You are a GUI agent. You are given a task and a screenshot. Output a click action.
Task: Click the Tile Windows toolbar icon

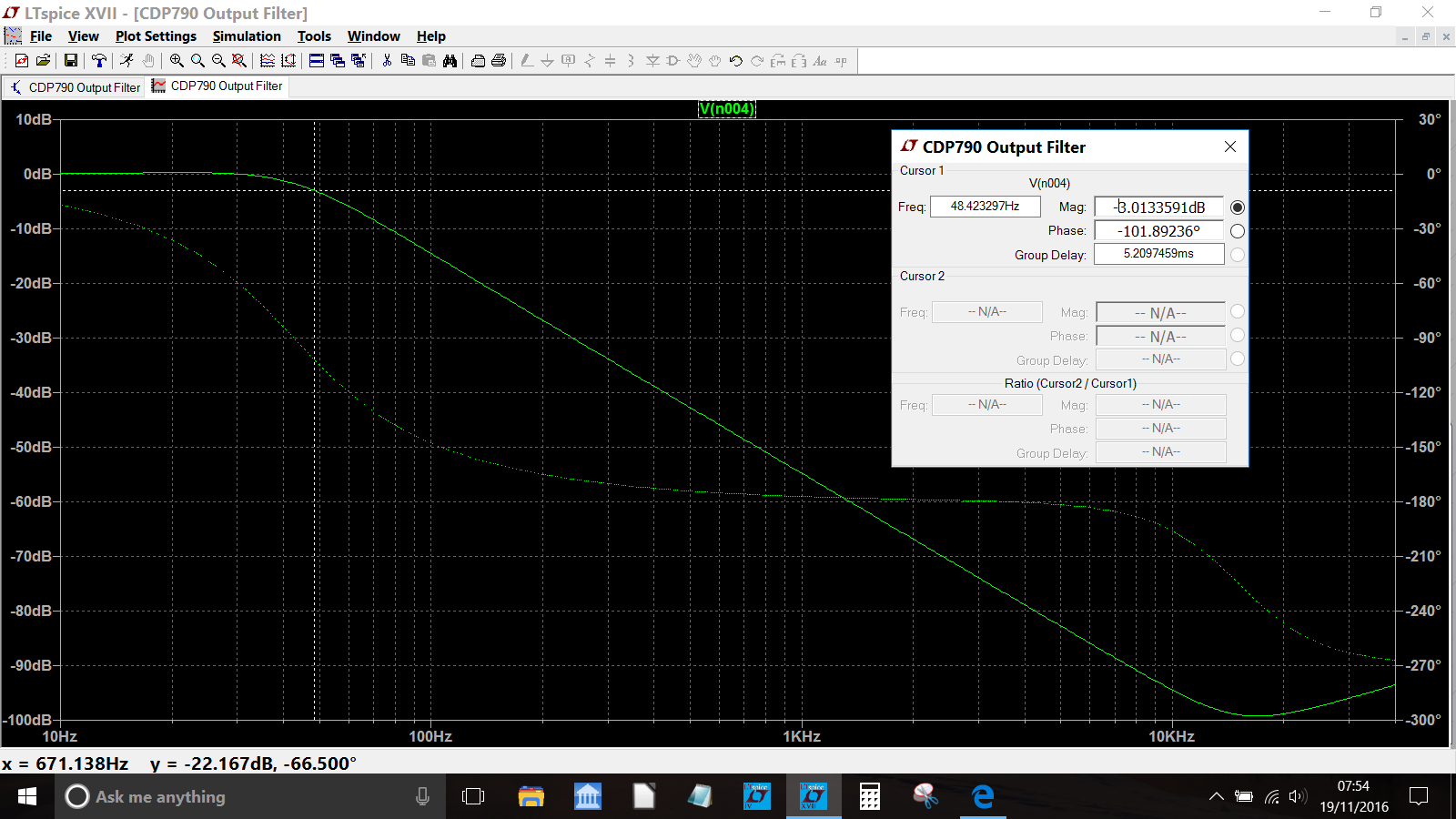point(317,61)
